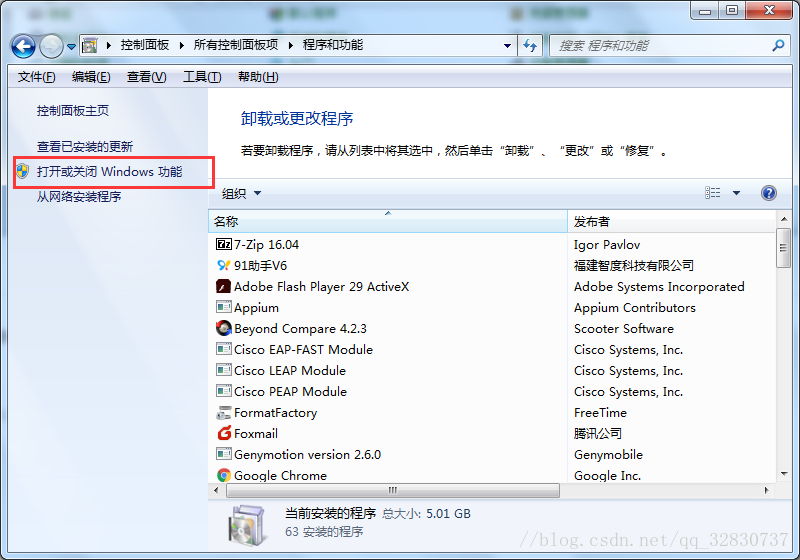
Task: Open the 文件(F) menu
Action: pos(36,77)
